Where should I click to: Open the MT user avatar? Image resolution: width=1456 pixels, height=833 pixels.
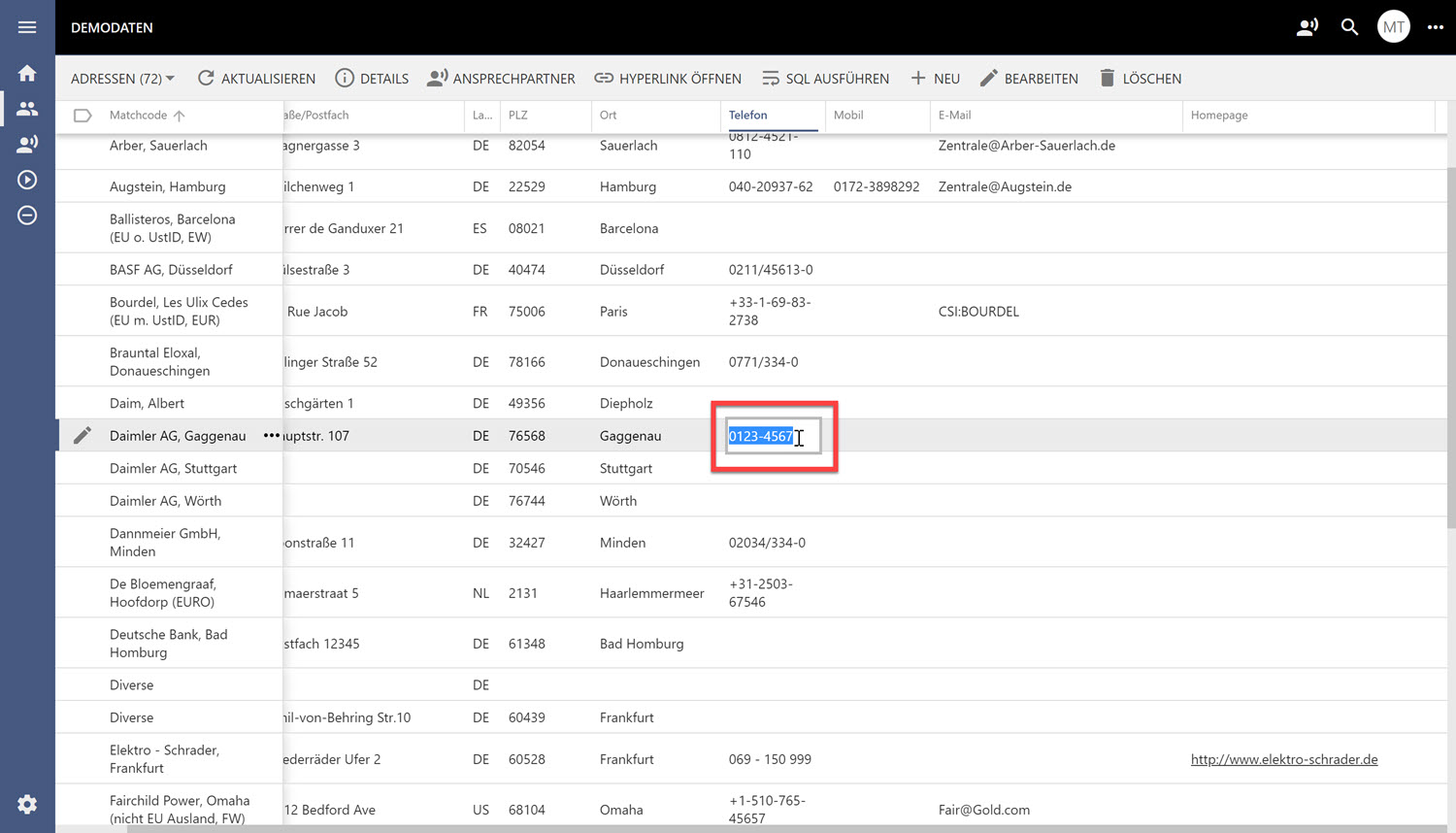(1393, 27)
